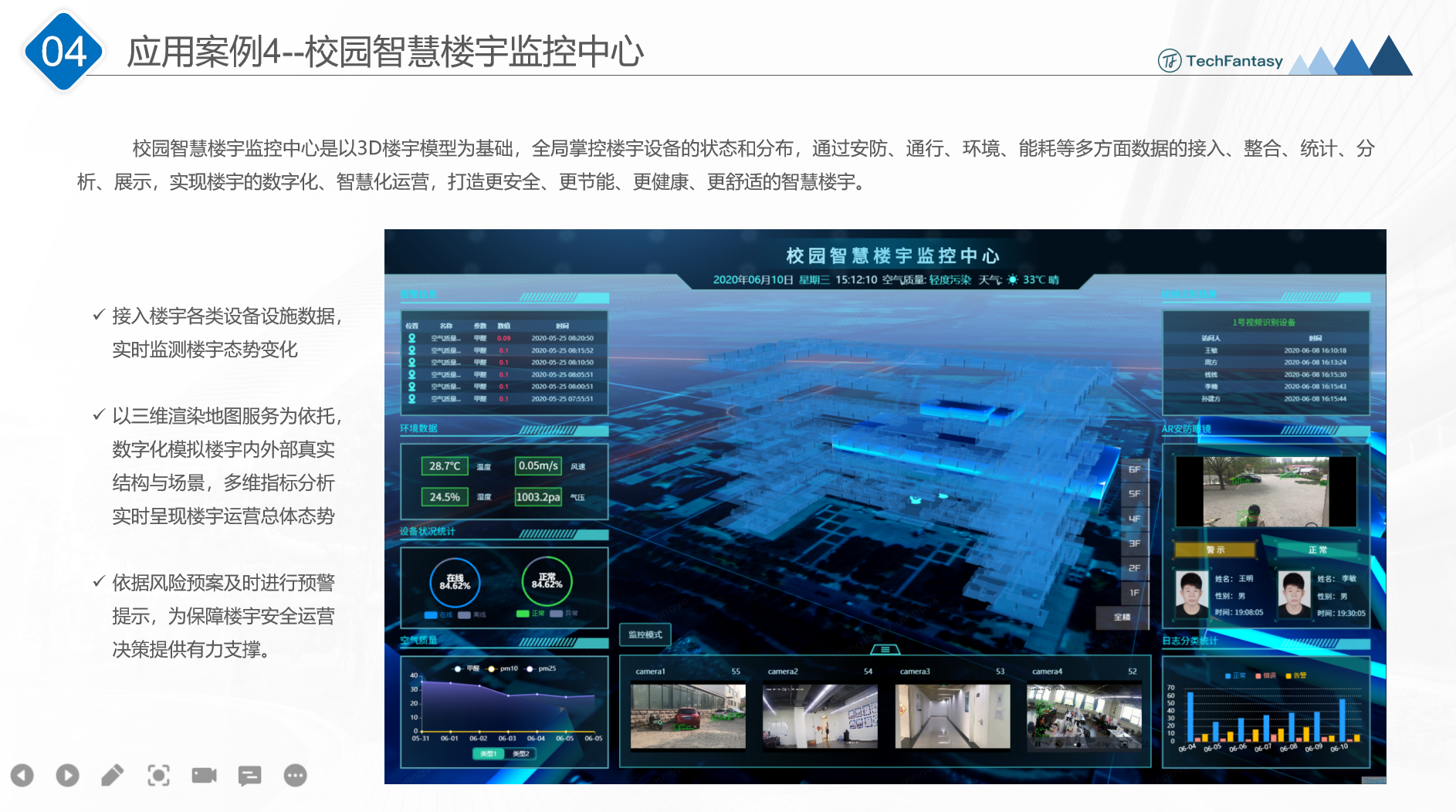Toggle pm10 series in air quality chart

[x=502, y=668]
